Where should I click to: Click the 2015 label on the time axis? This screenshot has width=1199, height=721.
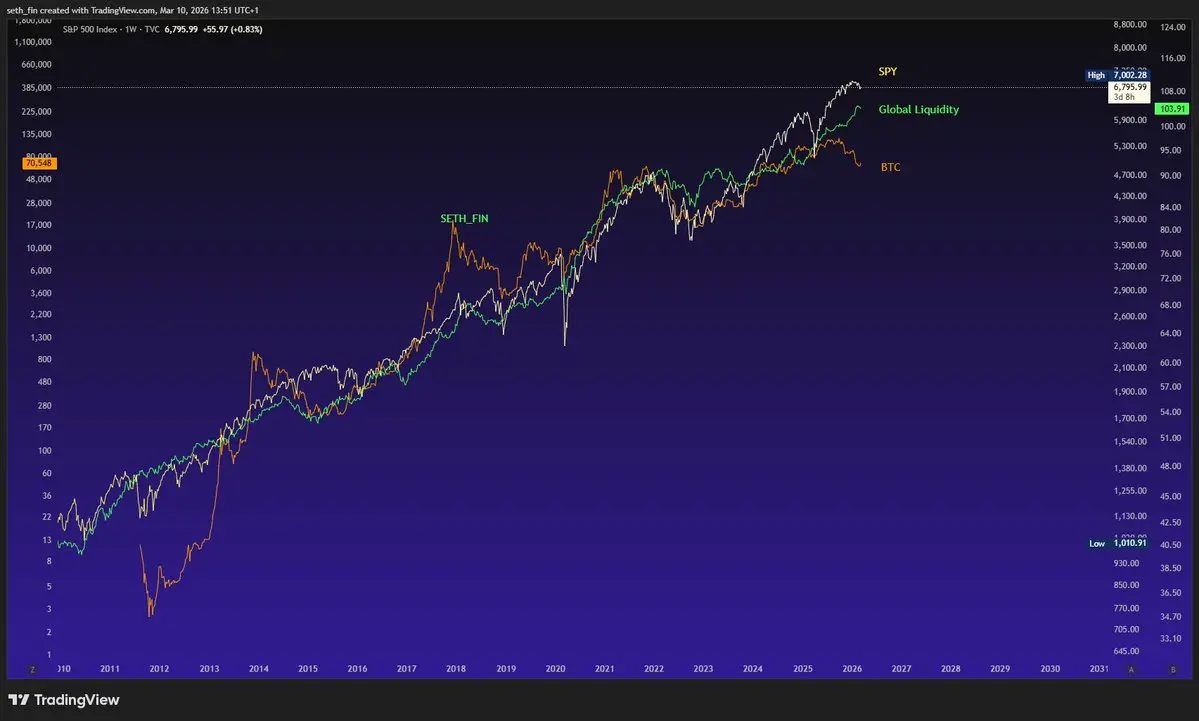click(307, 669)
